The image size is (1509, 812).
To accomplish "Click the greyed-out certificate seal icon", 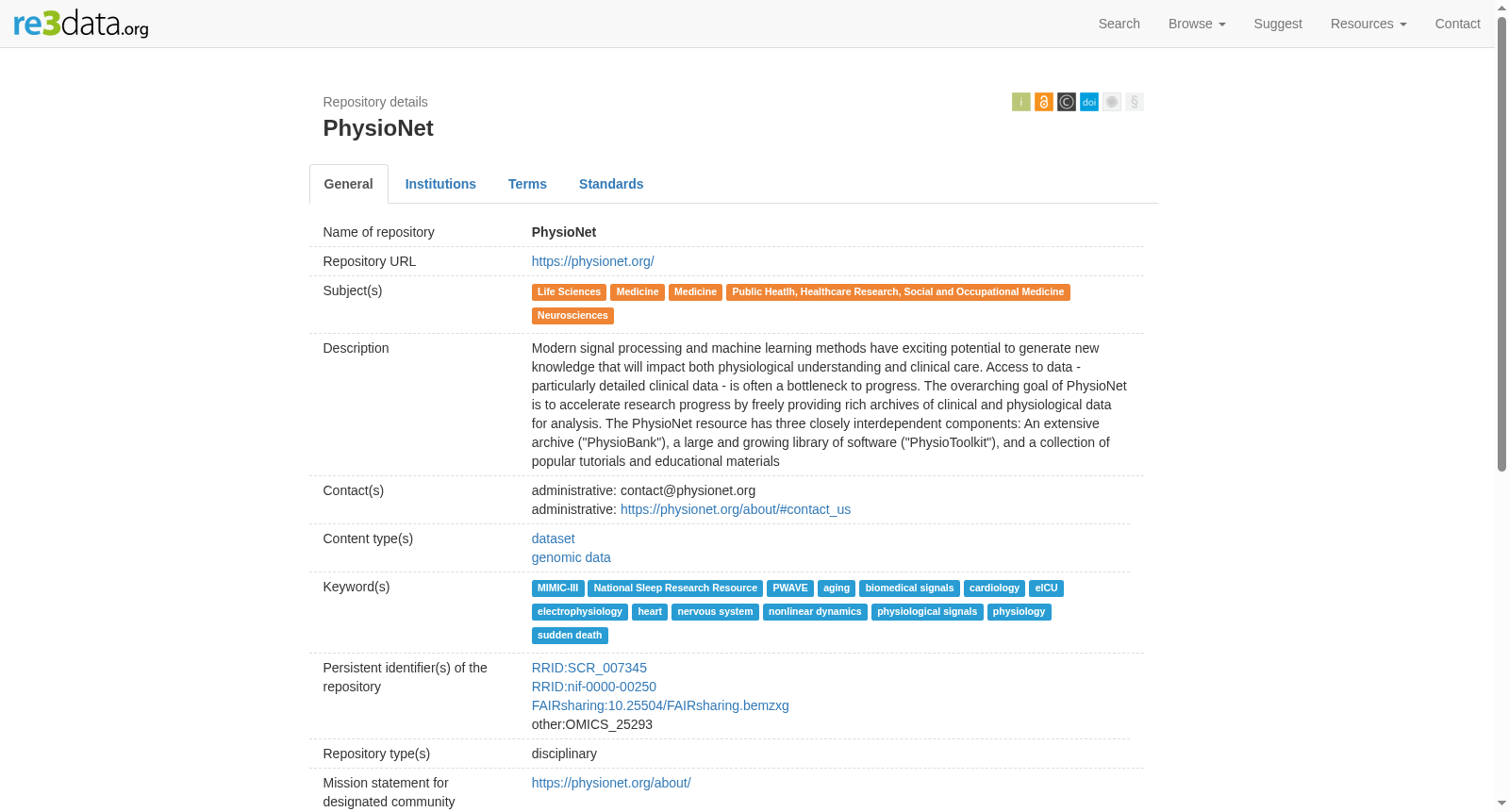I will tap(1112, 102).
